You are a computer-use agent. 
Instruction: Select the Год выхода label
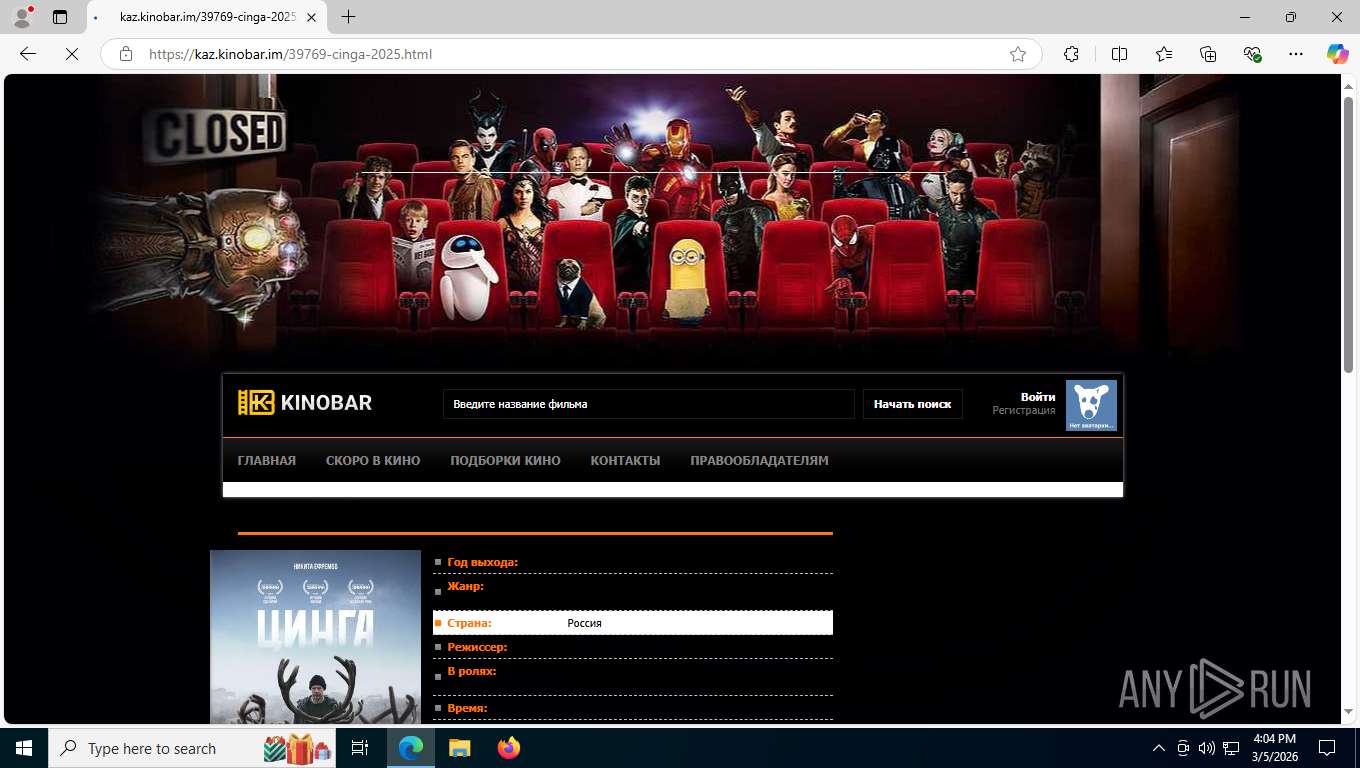point(482,562)
